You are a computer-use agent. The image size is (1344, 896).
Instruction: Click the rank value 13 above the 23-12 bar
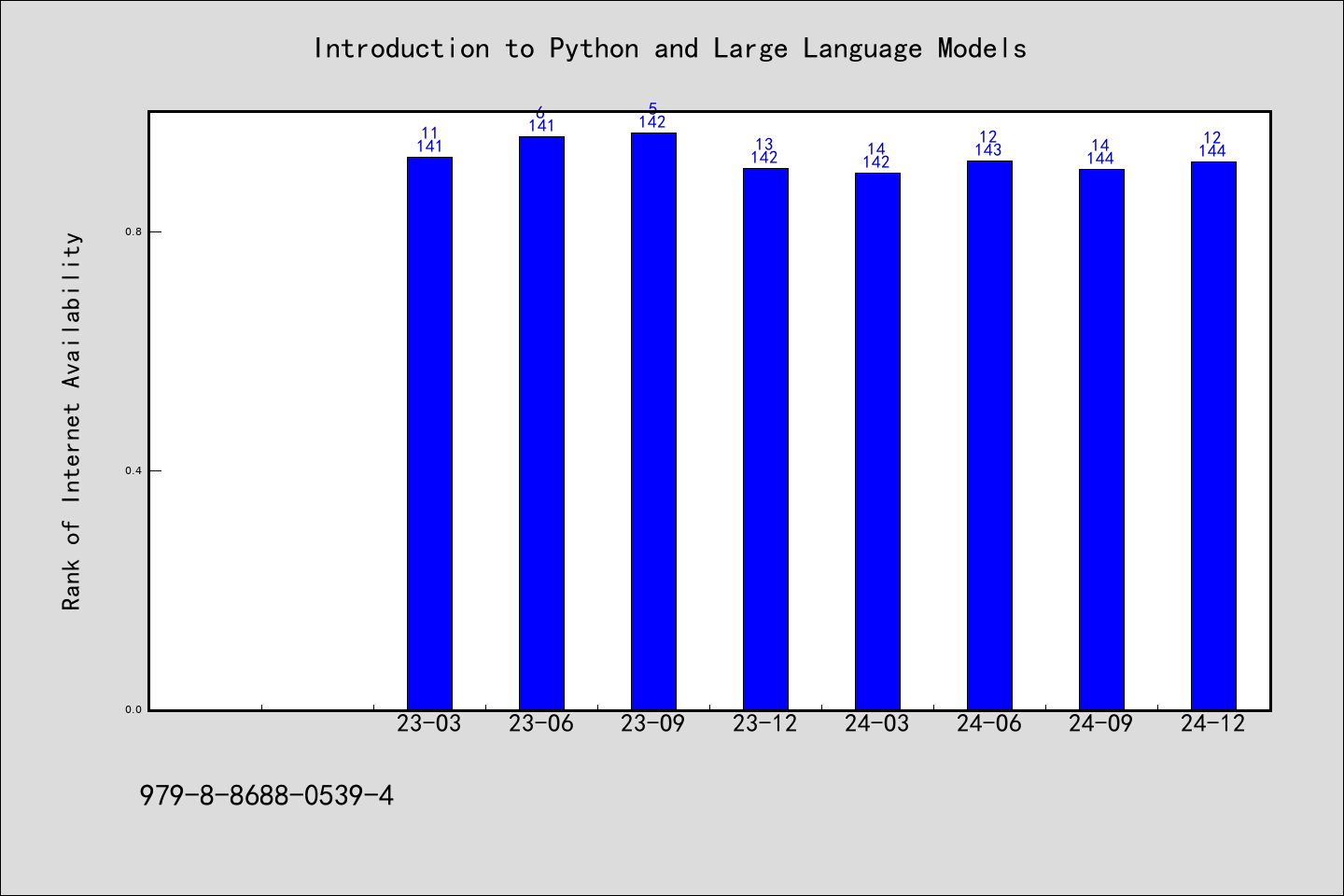click(764, 145)
